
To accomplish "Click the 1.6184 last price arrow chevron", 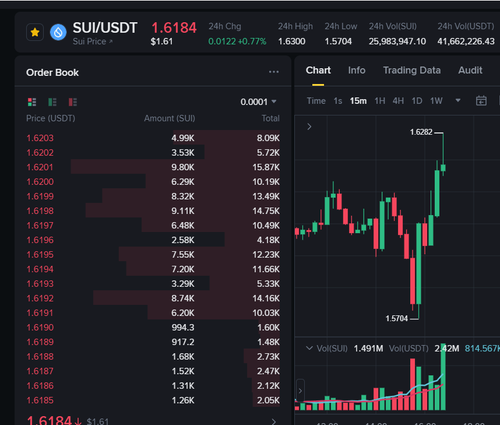I will pyautogui.click(x=274, y=421).
